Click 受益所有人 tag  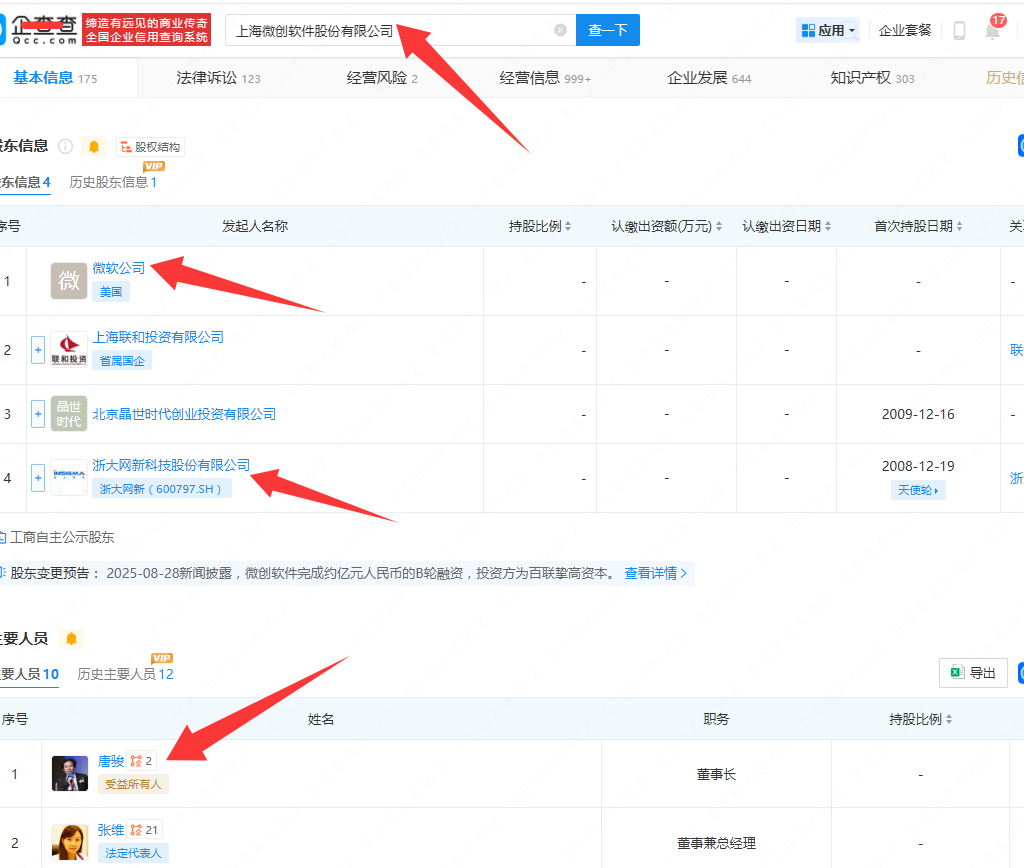pyautogui.click(x=133, y=784)
